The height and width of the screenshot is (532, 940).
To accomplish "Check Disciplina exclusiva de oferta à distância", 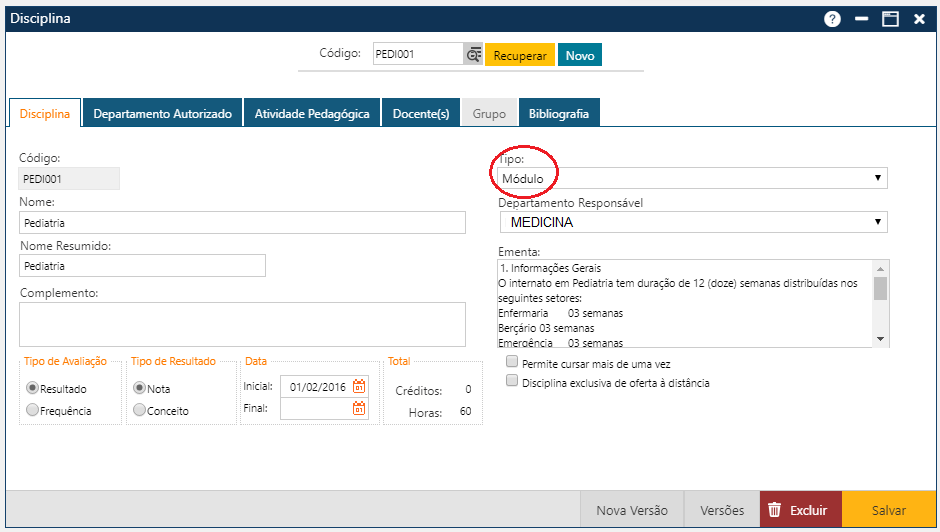I will coord(512,382).
